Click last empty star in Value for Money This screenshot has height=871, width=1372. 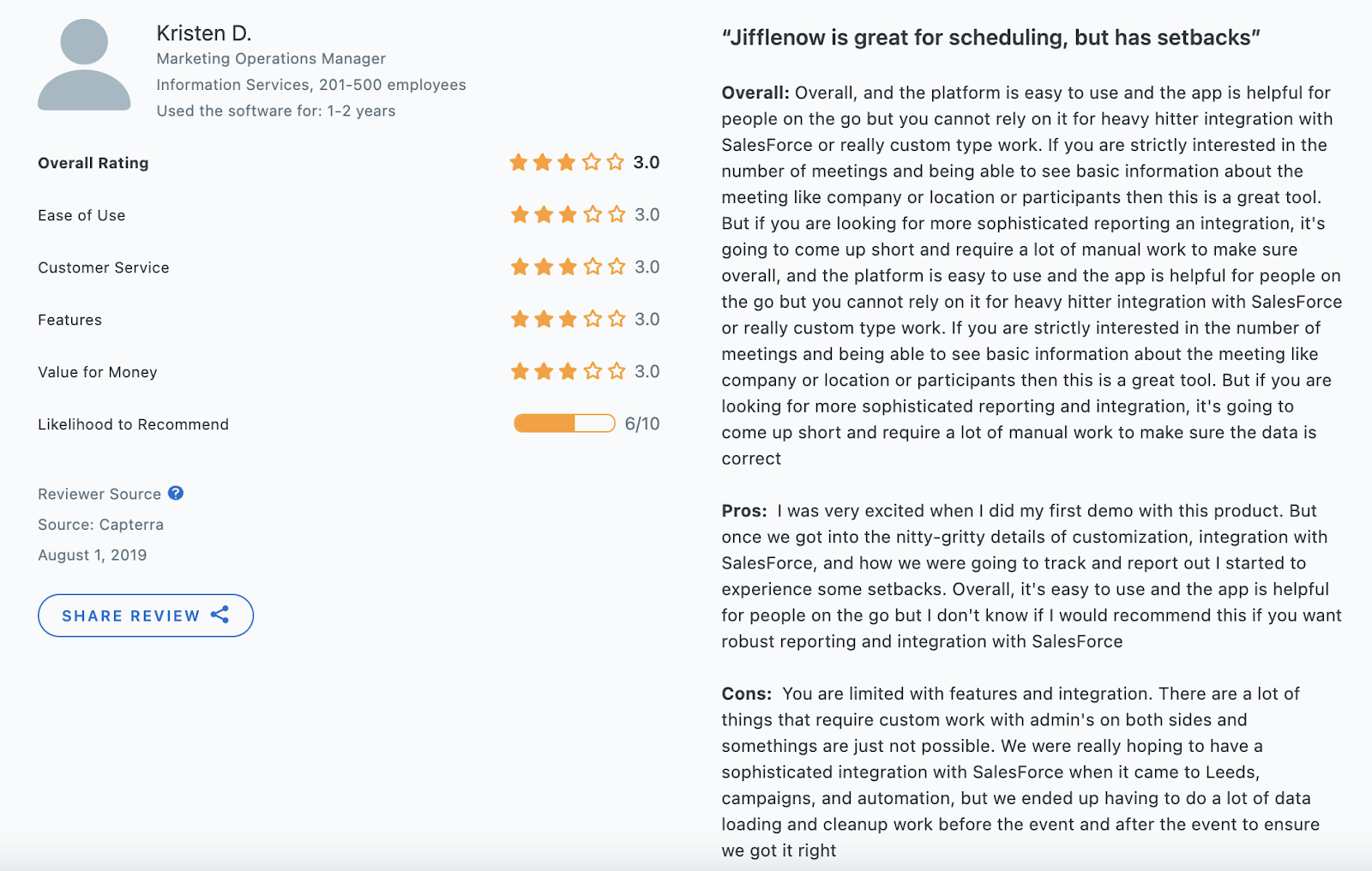[x=617, y=371]
